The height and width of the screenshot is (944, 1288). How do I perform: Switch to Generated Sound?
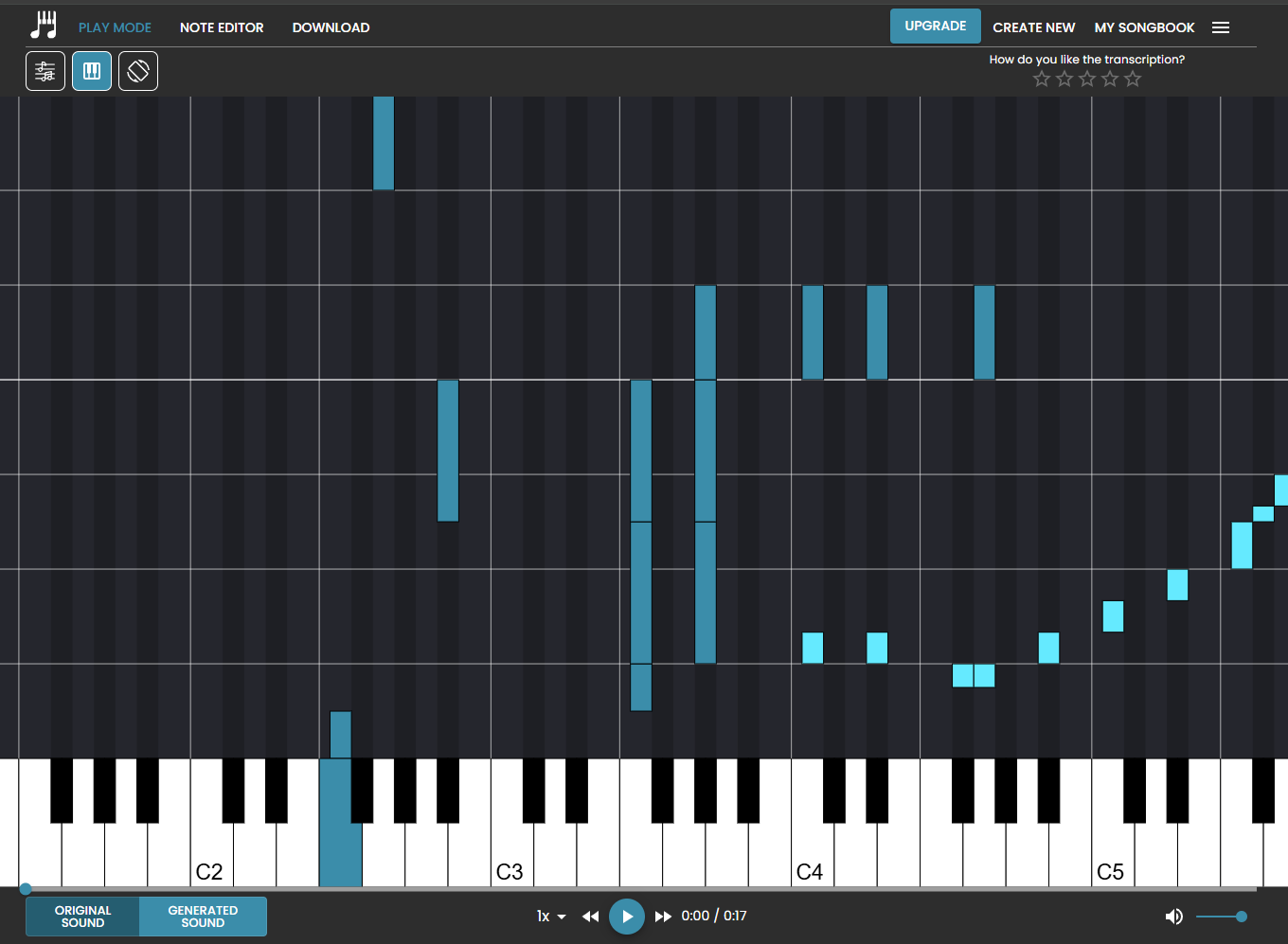(x=203, y=917)
